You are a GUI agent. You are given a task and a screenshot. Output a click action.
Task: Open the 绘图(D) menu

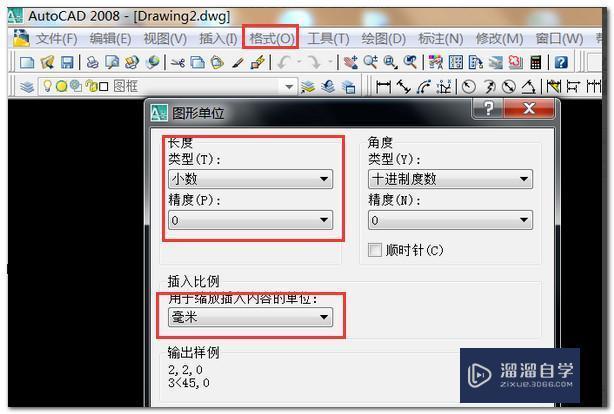pos(384,38)
